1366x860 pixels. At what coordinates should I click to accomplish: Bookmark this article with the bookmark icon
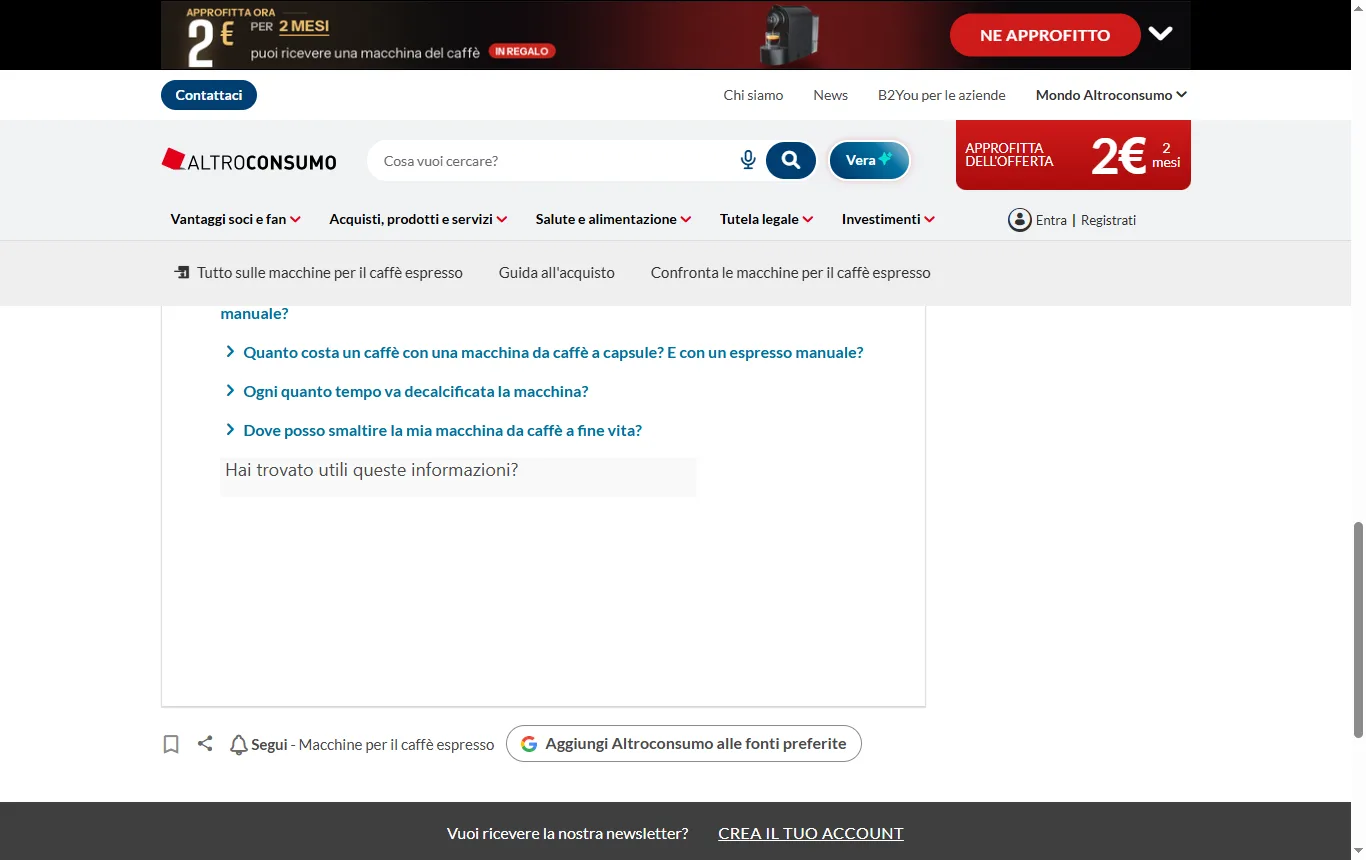171,744
